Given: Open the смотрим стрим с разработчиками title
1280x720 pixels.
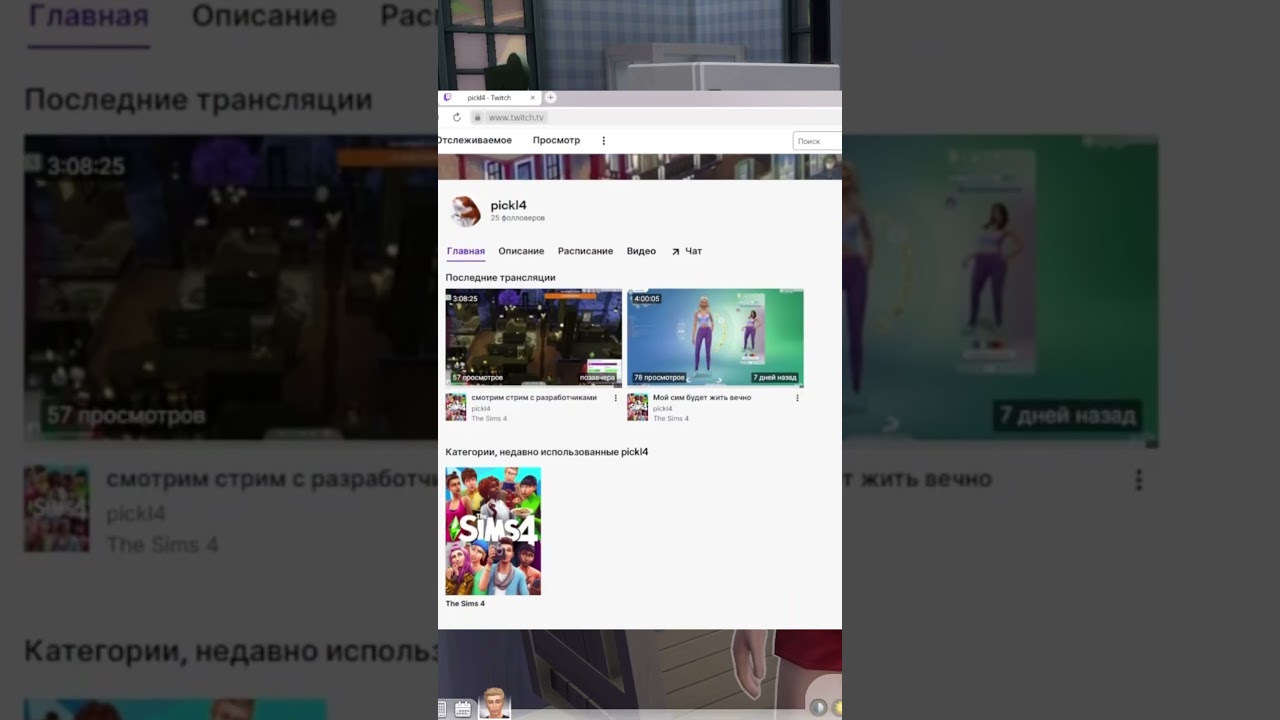Looking at the screenshot, I should click(534, 398).
